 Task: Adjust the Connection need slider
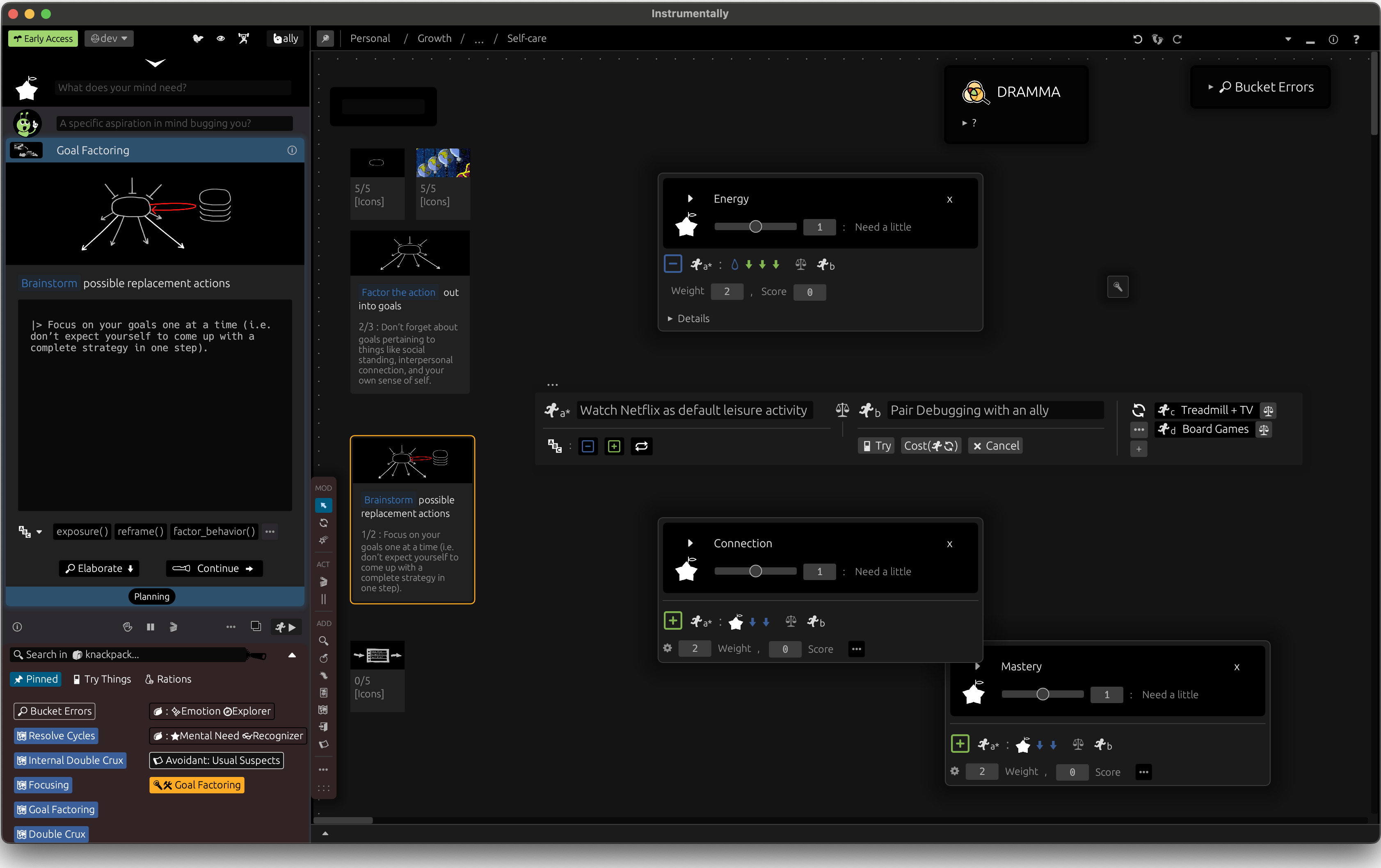pos(755,571)
